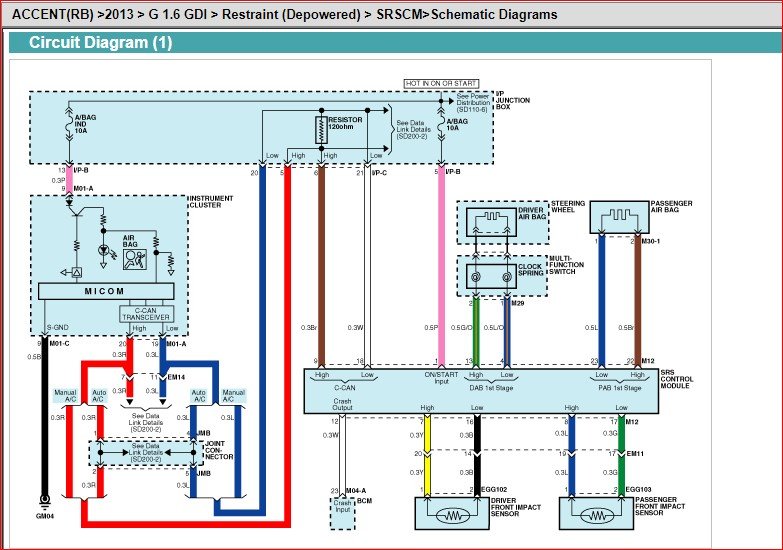Click the ACCENT(RB) breadcrumb title
This screenshot has height=550, width=783.
point(285,14)
